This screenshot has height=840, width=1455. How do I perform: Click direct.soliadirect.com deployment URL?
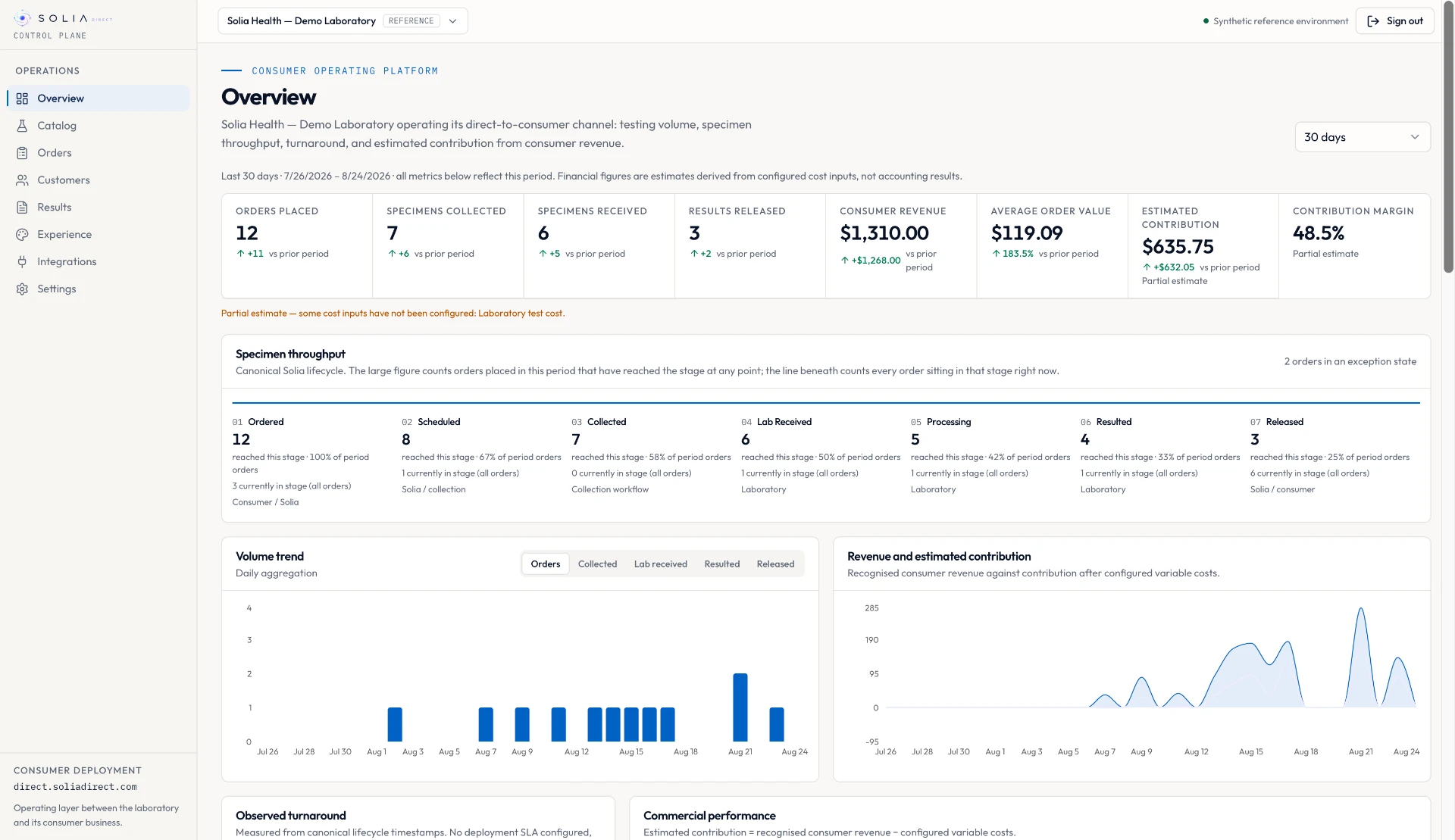click(75, 788)
